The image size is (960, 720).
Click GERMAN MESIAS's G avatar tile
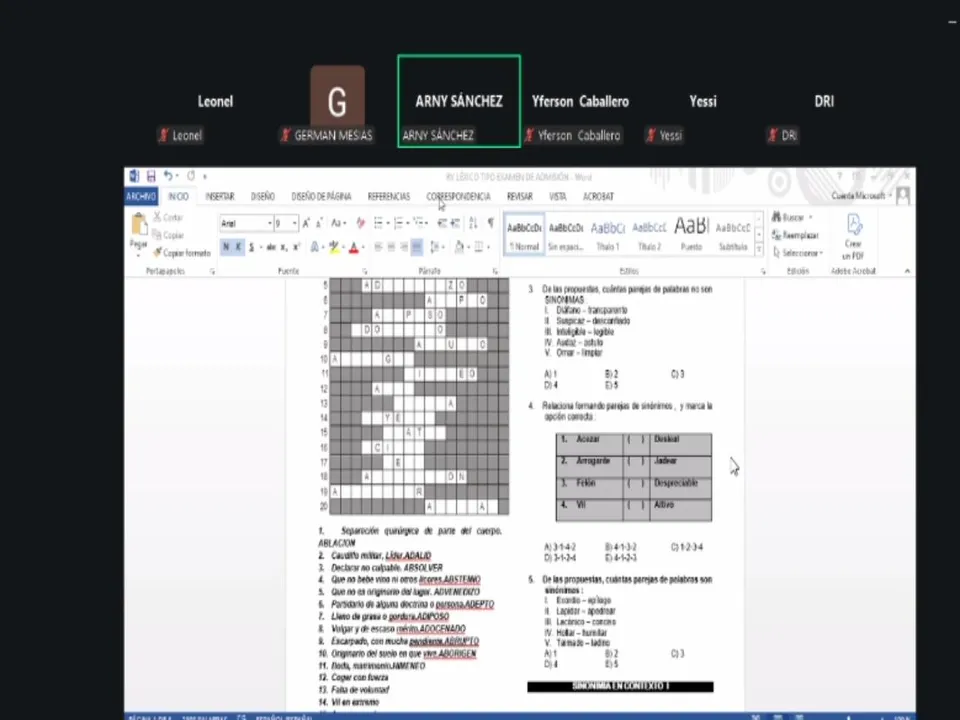tap(337, 96)
